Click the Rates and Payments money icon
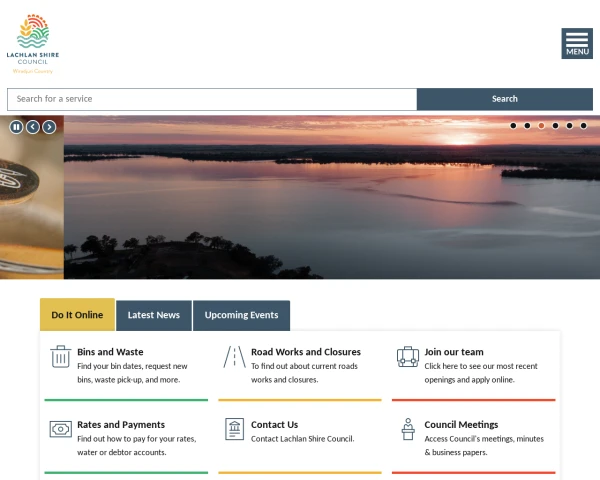 60,429
